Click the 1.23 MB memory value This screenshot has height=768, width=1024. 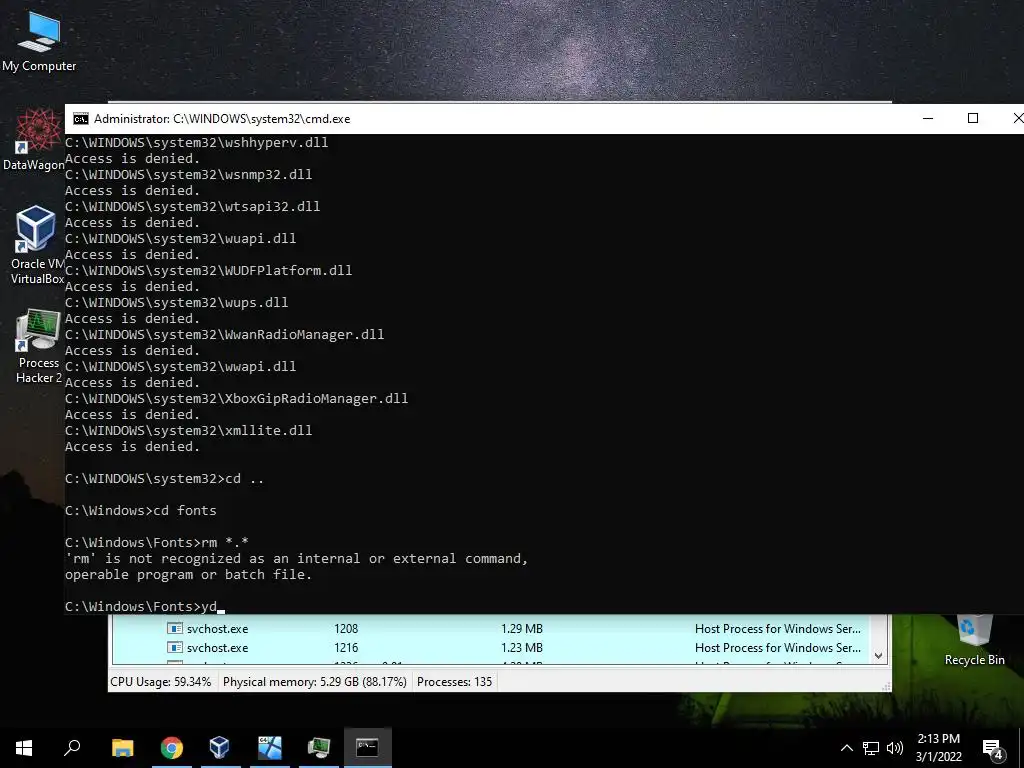pos(522,647)
